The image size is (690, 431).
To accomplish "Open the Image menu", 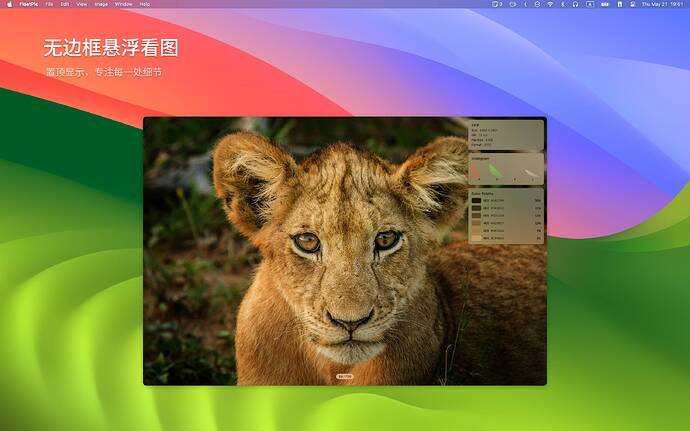I will (101, 4).
